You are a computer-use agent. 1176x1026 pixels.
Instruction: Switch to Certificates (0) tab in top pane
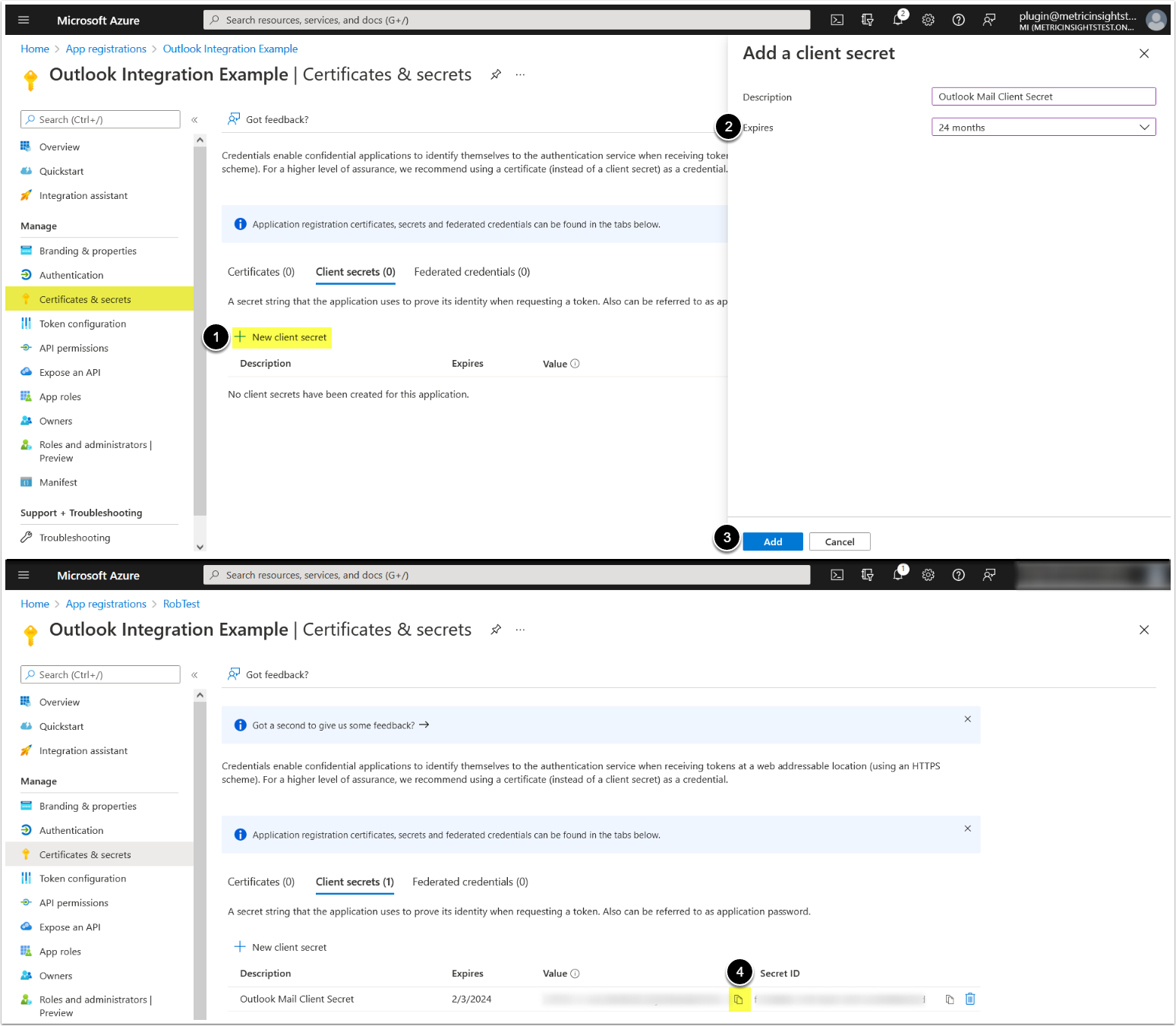pyautogui.click(x=261, y=272)
